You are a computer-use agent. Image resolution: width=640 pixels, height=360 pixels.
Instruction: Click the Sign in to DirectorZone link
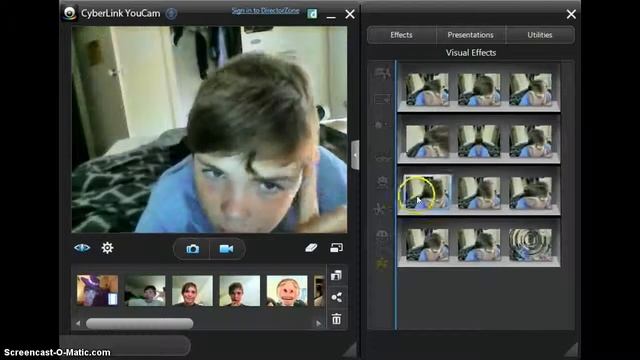[265, 11]
